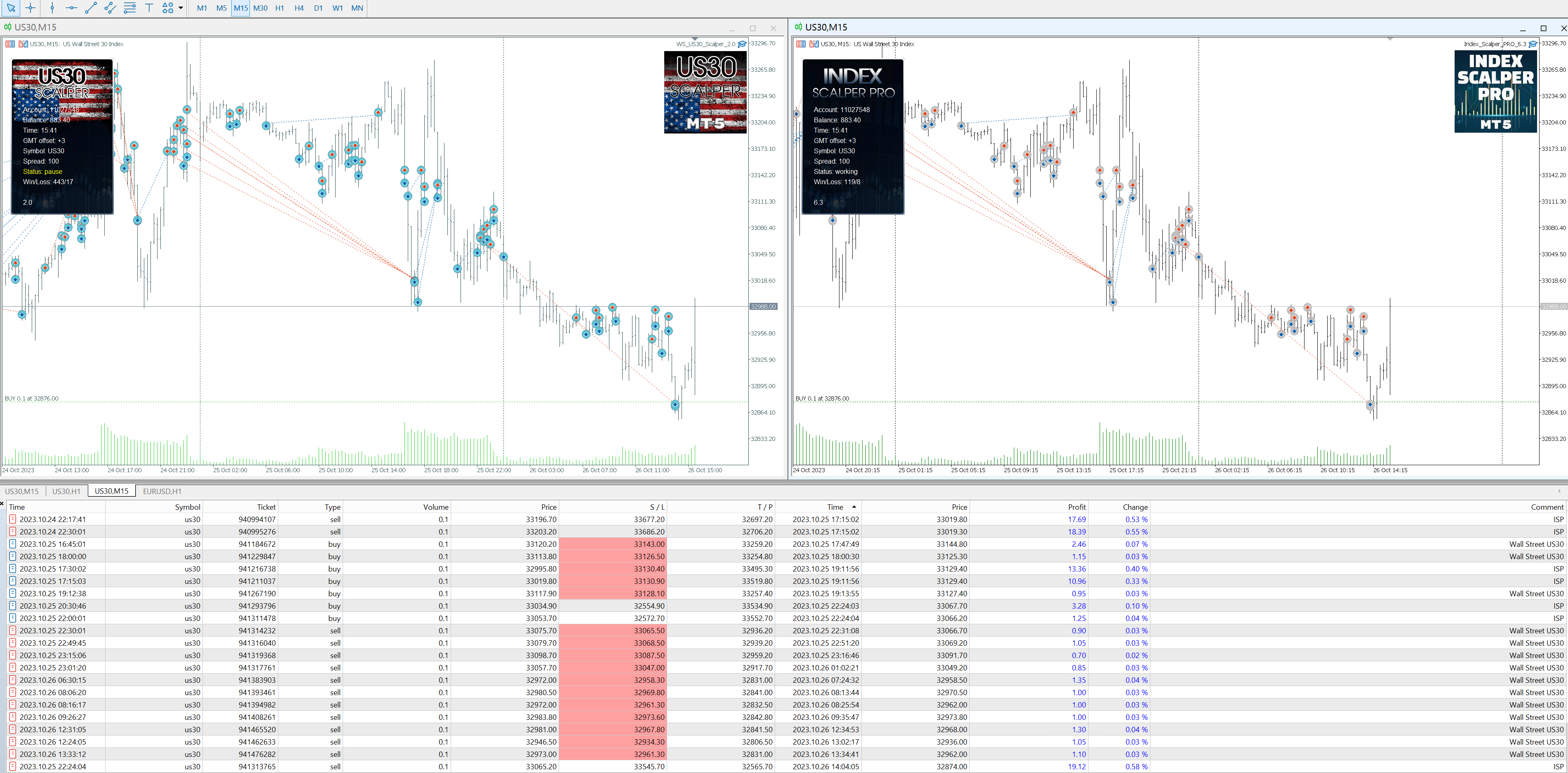1568x773 pixels.
Task: Switch timeframe to H1
Action: coord(280,8)
